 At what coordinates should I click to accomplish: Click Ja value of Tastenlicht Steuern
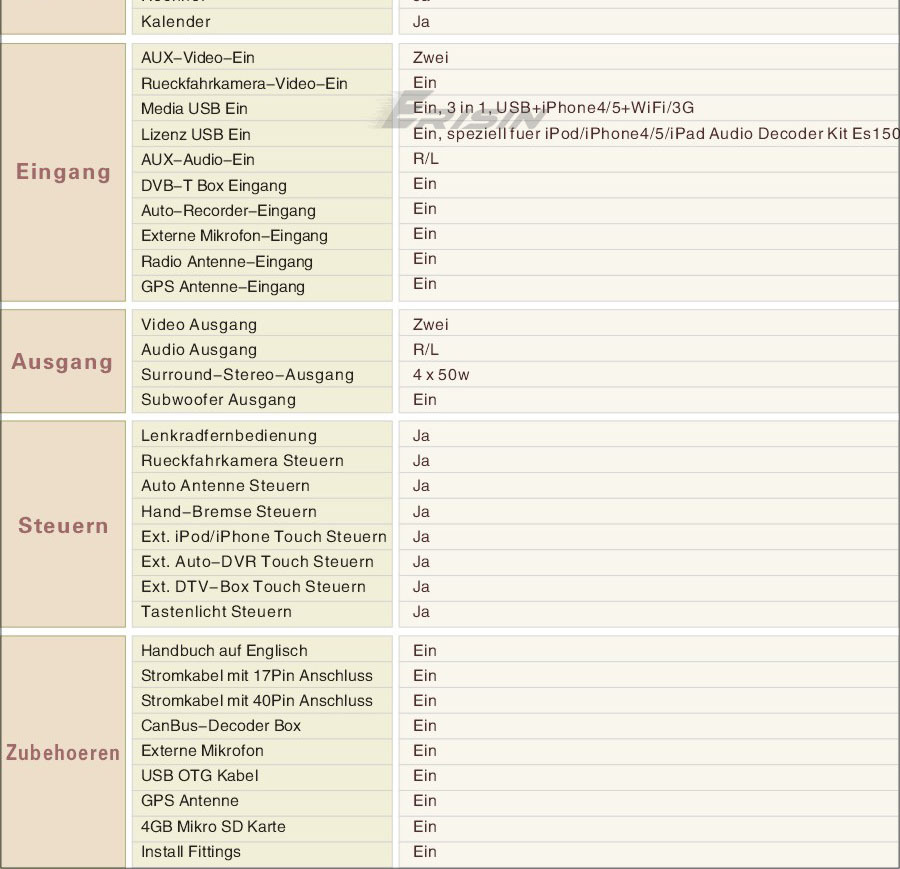(421, 612)
